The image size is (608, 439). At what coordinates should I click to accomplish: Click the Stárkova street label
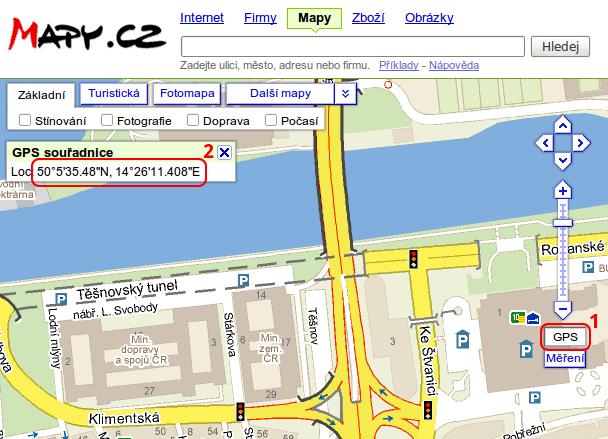point(230,334)
